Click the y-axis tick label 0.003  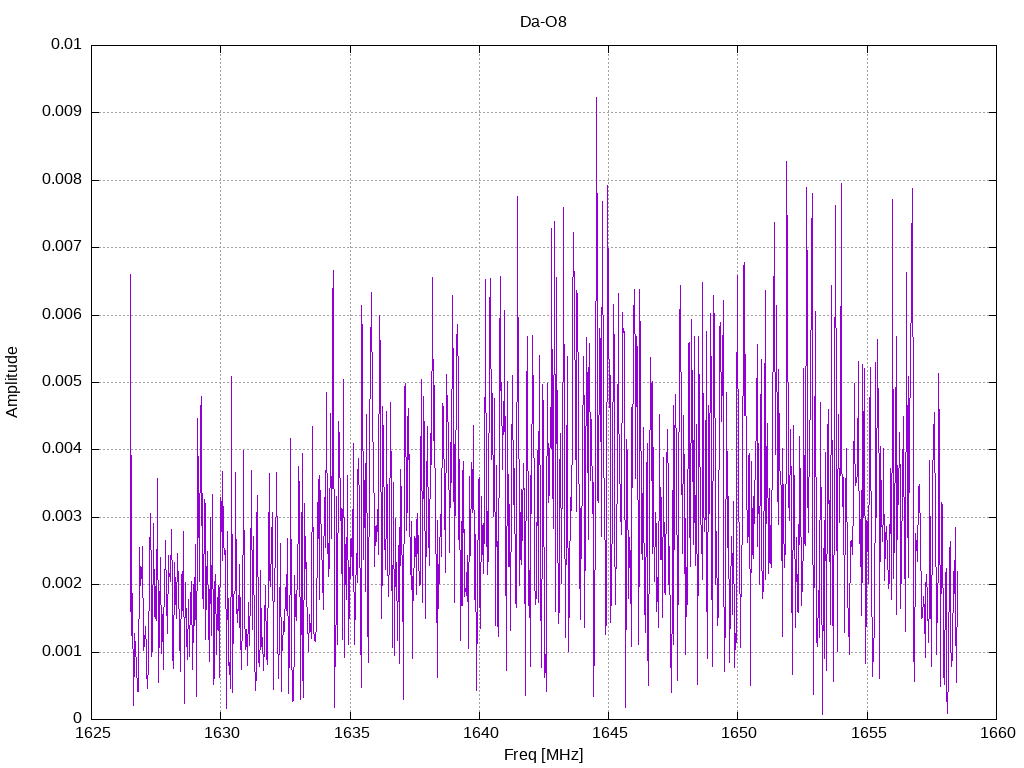click(x=62, y=517)
